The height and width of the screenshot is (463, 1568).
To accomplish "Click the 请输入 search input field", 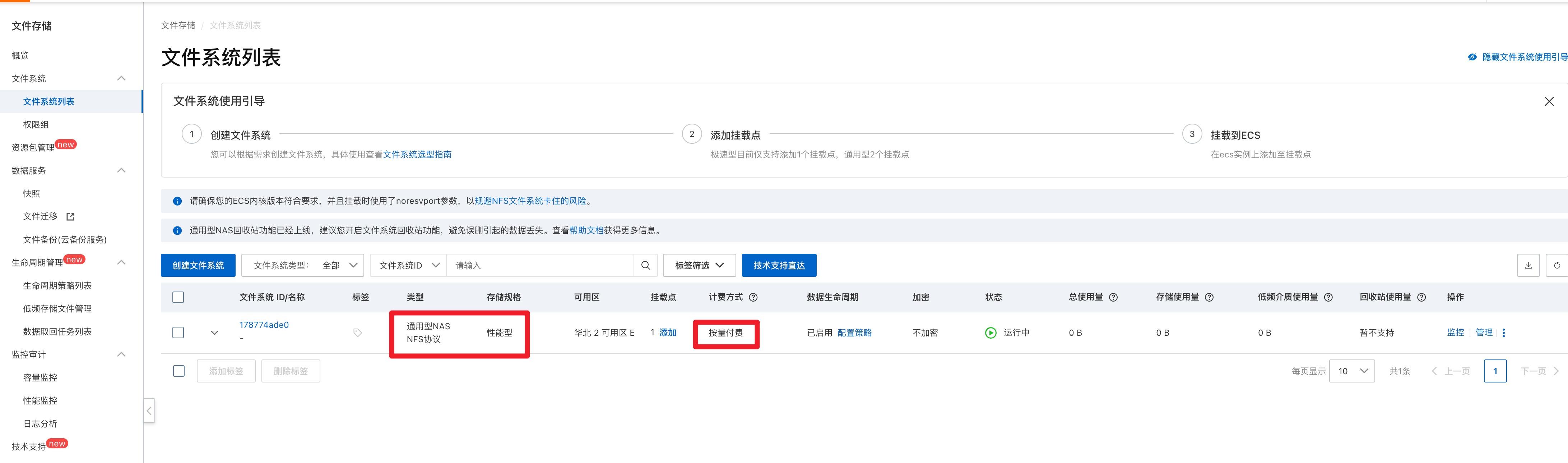I will click(541, 266).
